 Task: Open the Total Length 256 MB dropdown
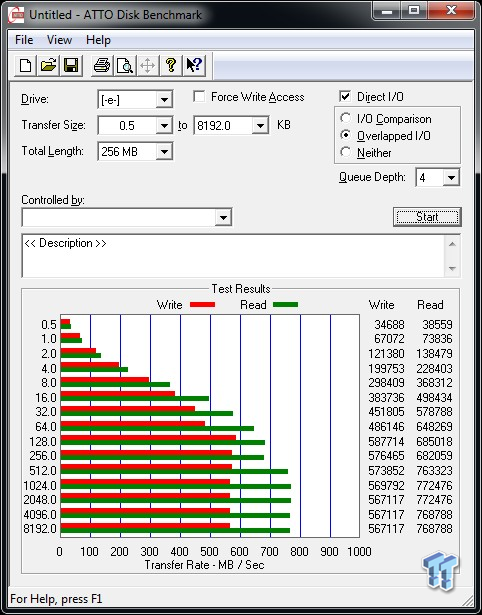coord(164,151)
